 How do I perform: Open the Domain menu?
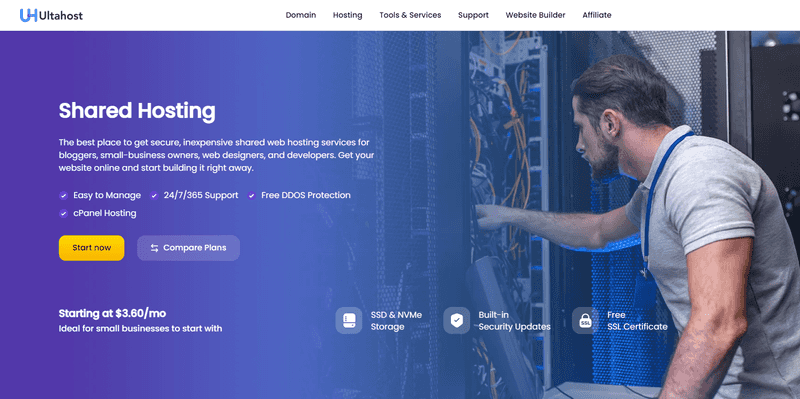pos(301,15)
